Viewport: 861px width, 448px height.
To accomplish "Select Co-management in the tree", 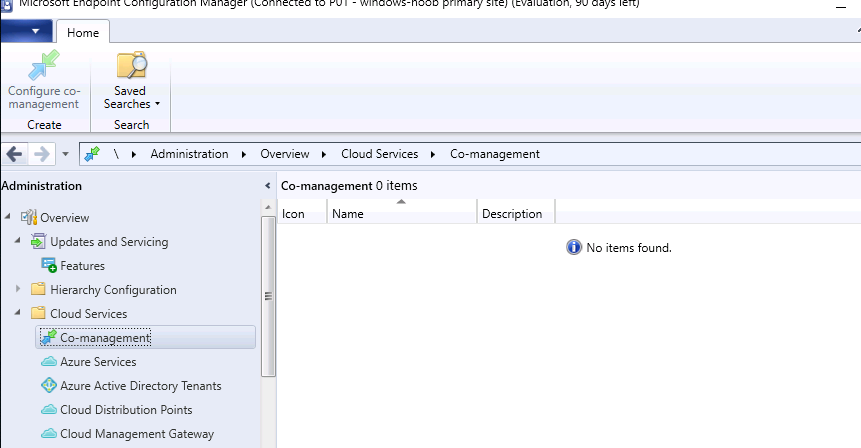I will (x=105, y=338).
